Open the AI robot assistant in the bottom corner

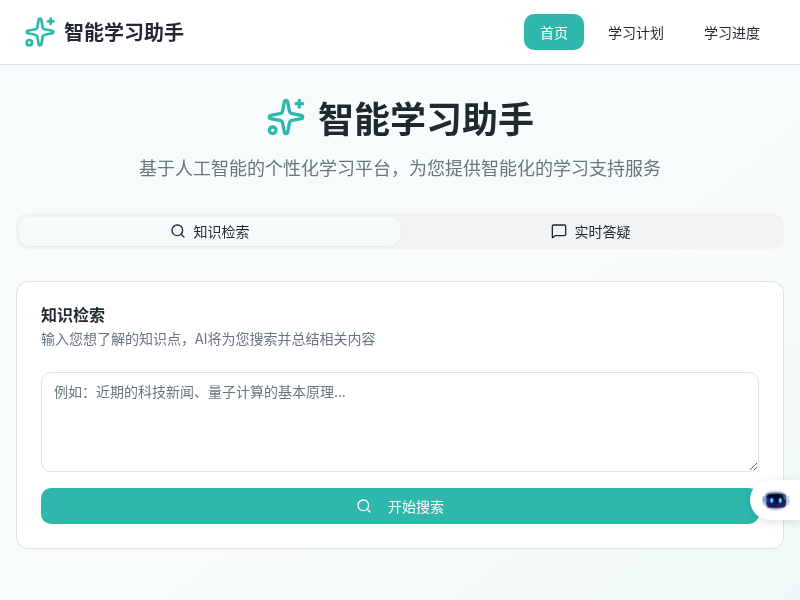click(x=776, y=500)
